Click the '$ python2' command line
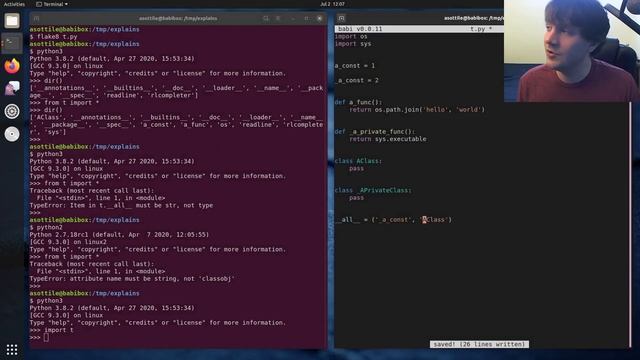Screen dimensions: 640x360 46,227
